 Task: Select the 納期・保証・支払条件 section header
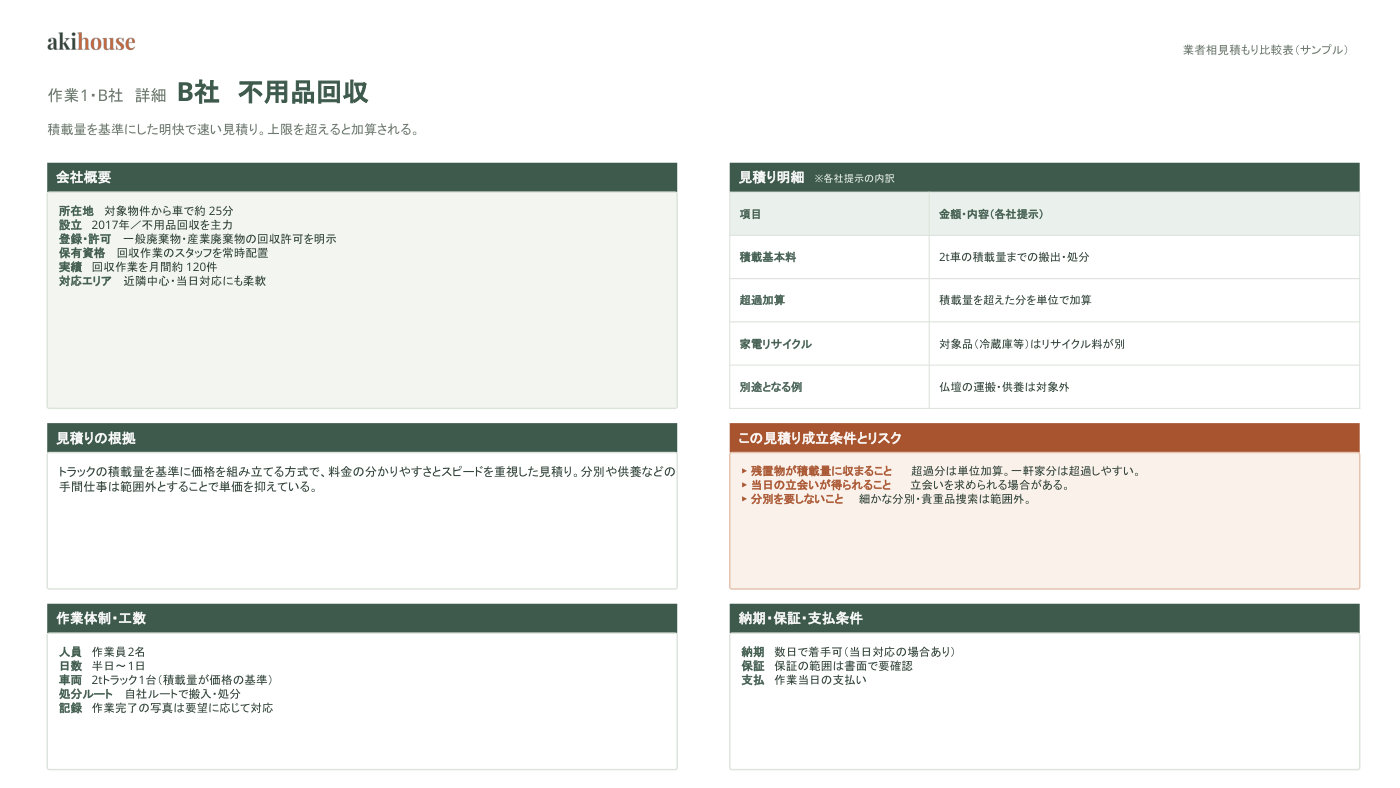tap(1044, 618)
